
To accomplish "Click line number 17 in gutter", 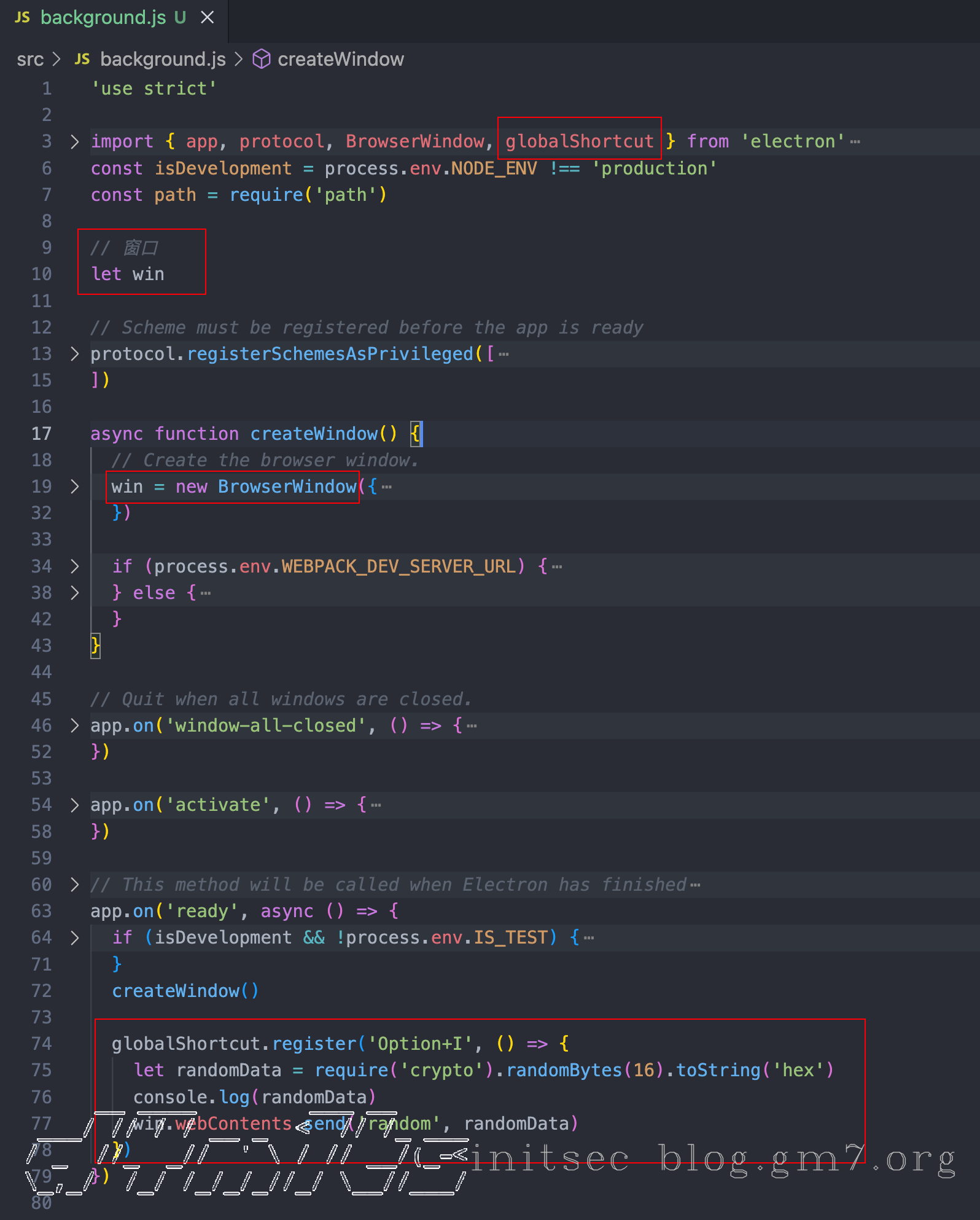I will [x=41, y=434].
